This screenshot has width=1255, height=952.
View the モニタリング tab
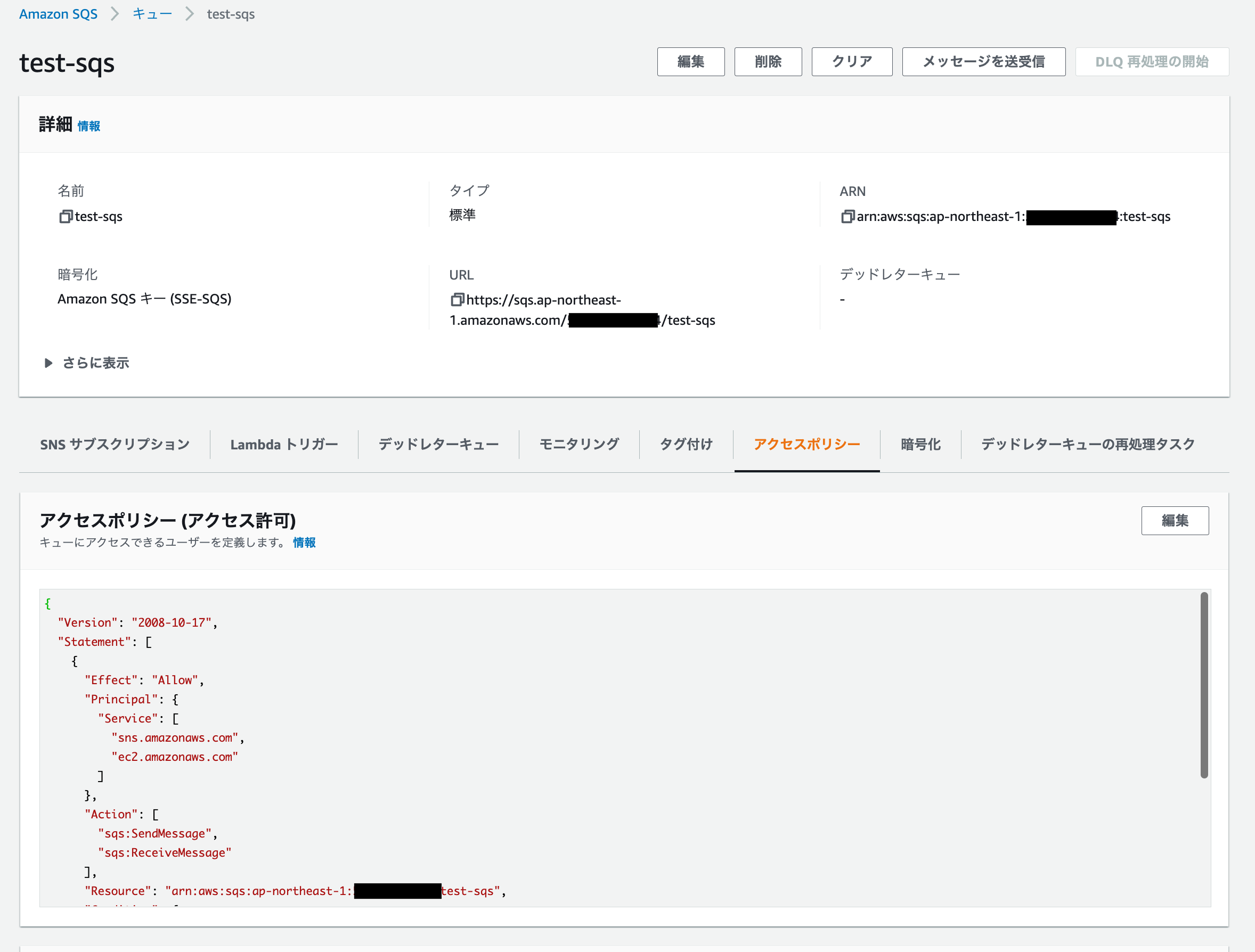[578, 445]
